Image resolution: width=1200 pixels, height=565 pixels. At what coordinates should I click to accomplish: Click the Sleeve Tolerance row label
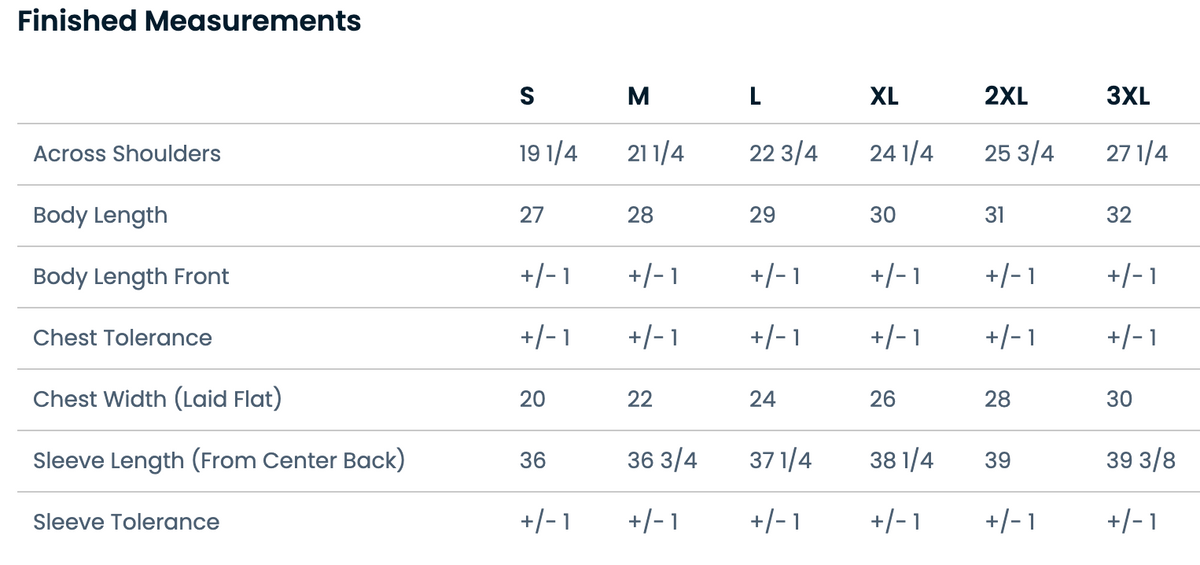tap(126, 522)
